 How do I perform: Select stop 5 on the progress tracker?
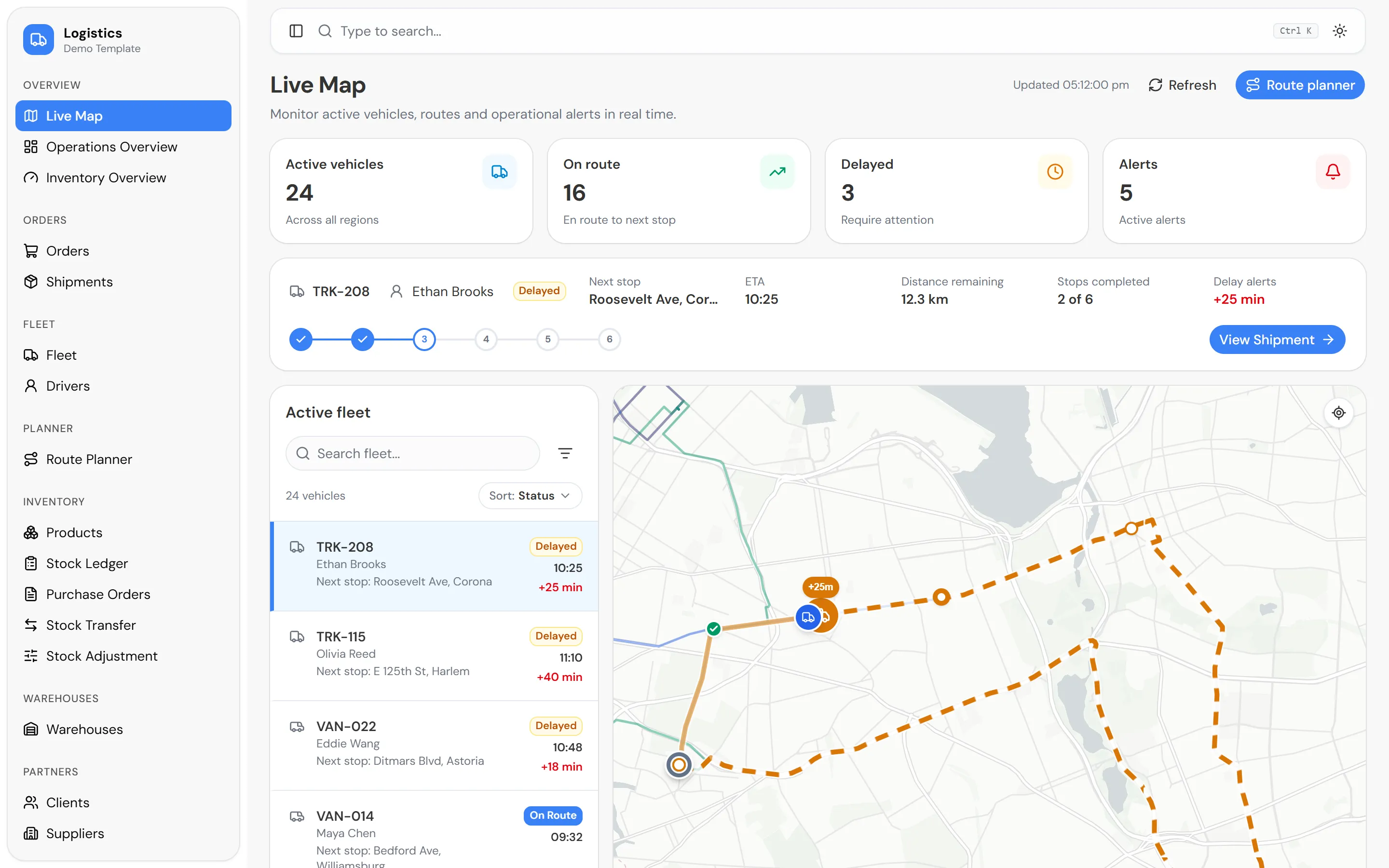pyautogui.click(x=547, y=339)
